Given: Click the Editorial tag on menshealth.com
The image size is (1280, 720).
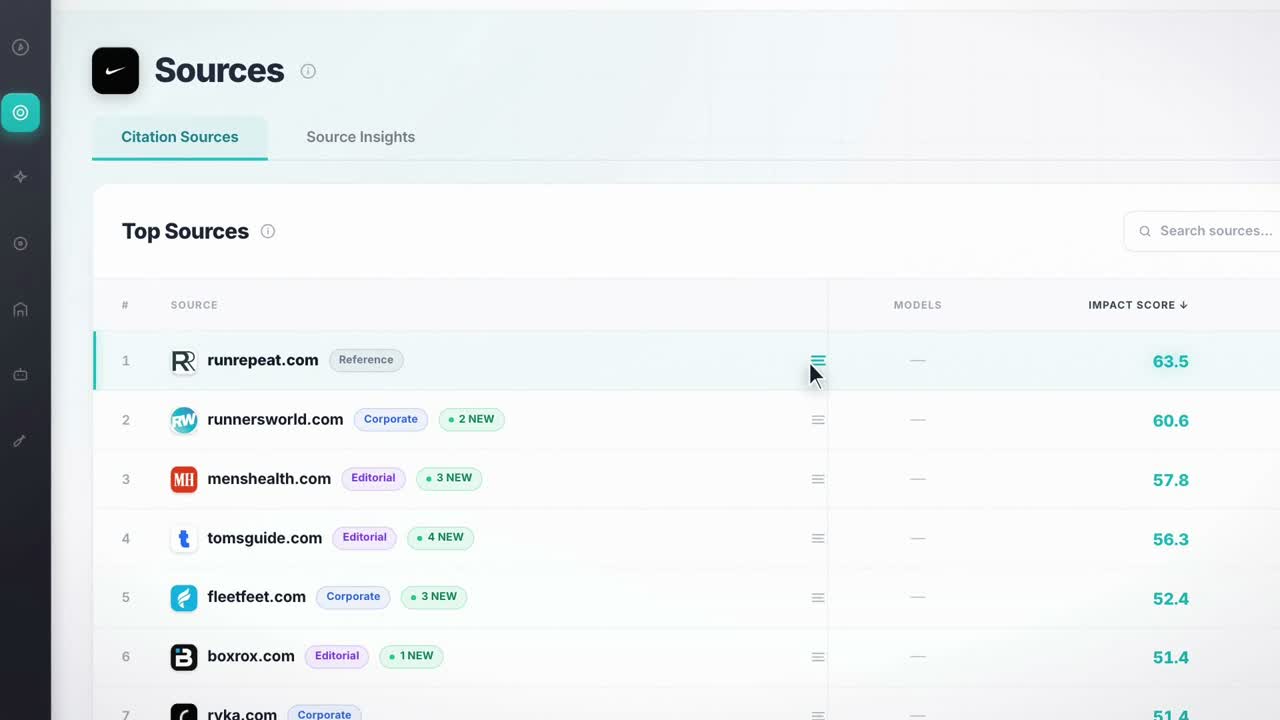Looking at the screenshot, I should (x=374, y=478).
